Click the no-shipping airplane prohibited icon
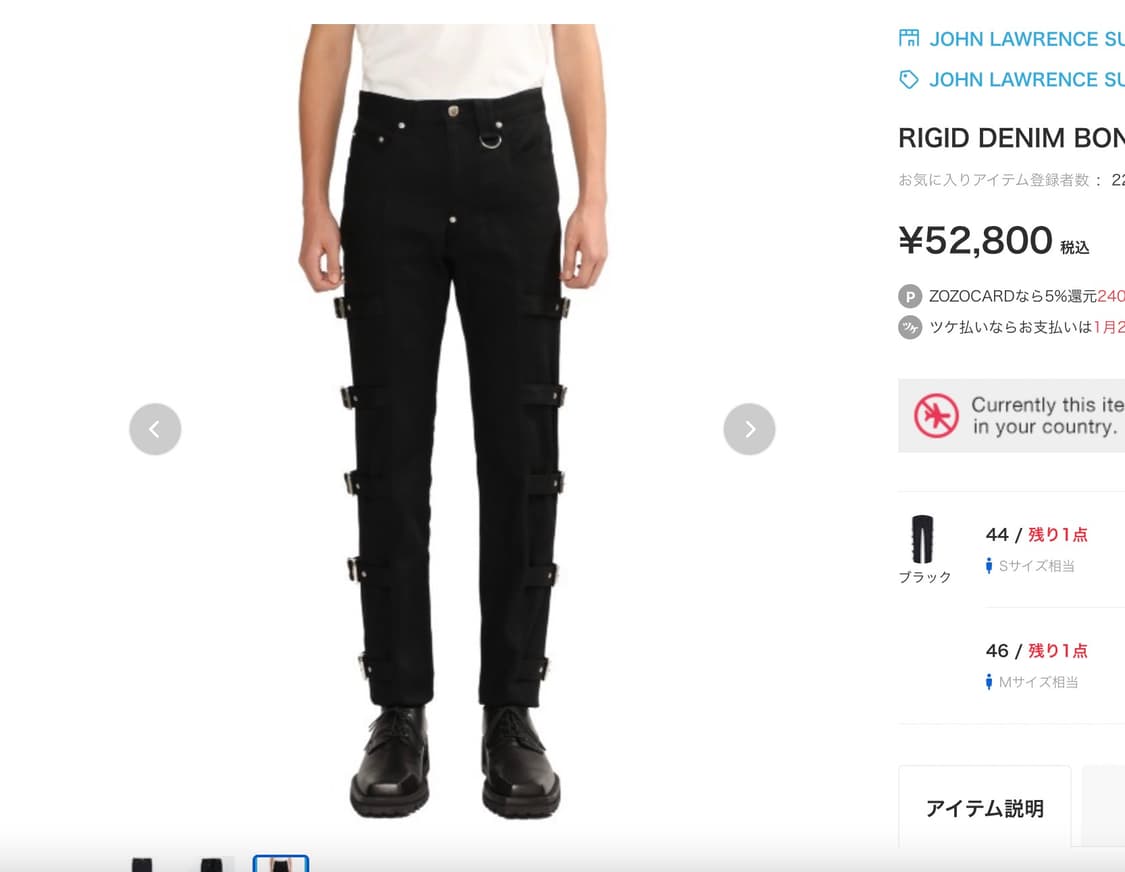Viewport: 1125px width, 872px height. (936, 416)
